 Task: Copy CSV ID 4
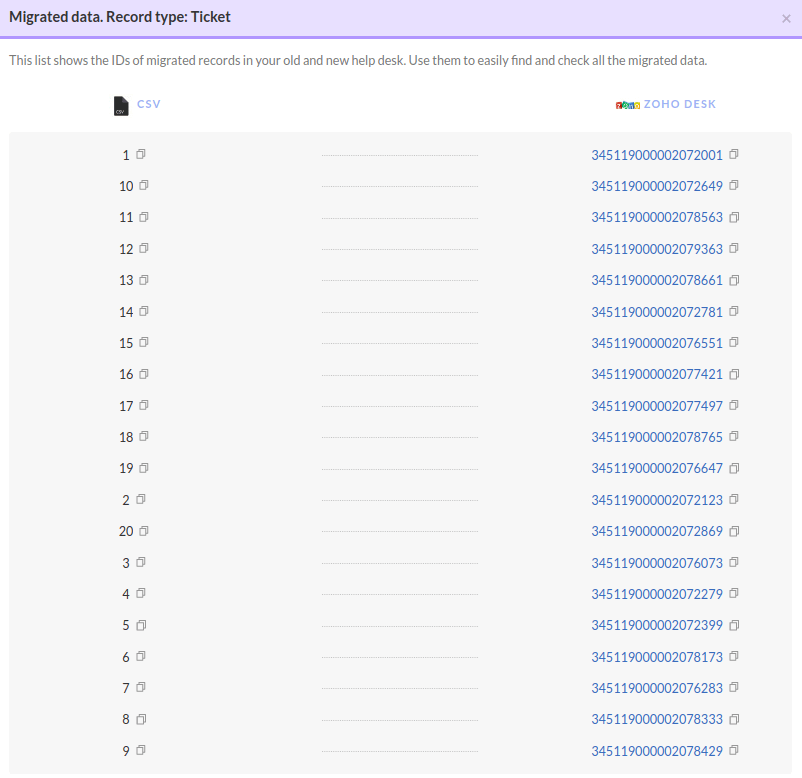pos(141,593)
